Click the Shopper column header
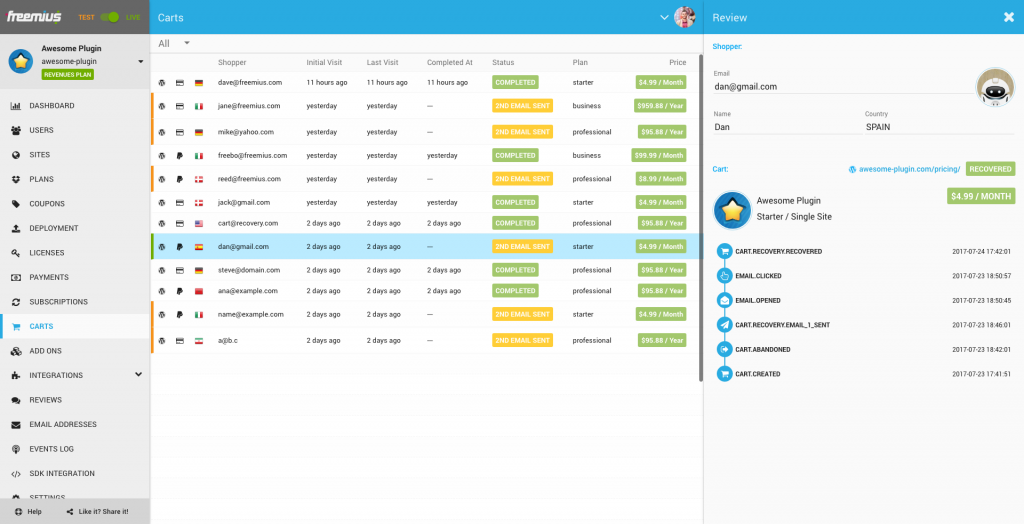Screen dimensions: 1024x524 click(x=232, y=63)
